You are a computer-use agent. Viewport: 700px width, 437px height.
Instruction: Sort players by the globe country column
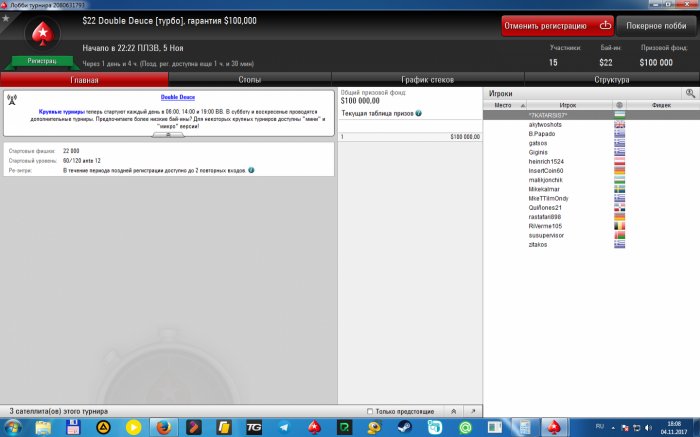(x=619, y=105)
